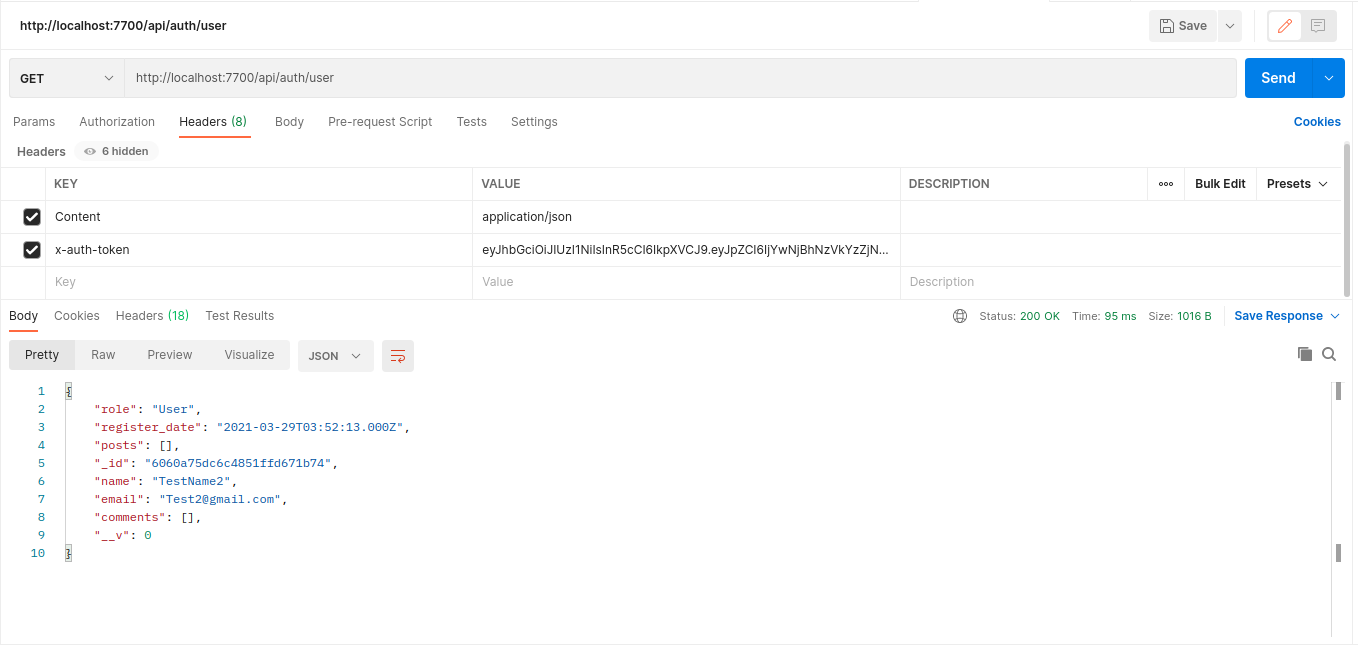This screenshot has width=1358, height=648.
Task: Click the "name": "TestName2" line
Action: 166,481
